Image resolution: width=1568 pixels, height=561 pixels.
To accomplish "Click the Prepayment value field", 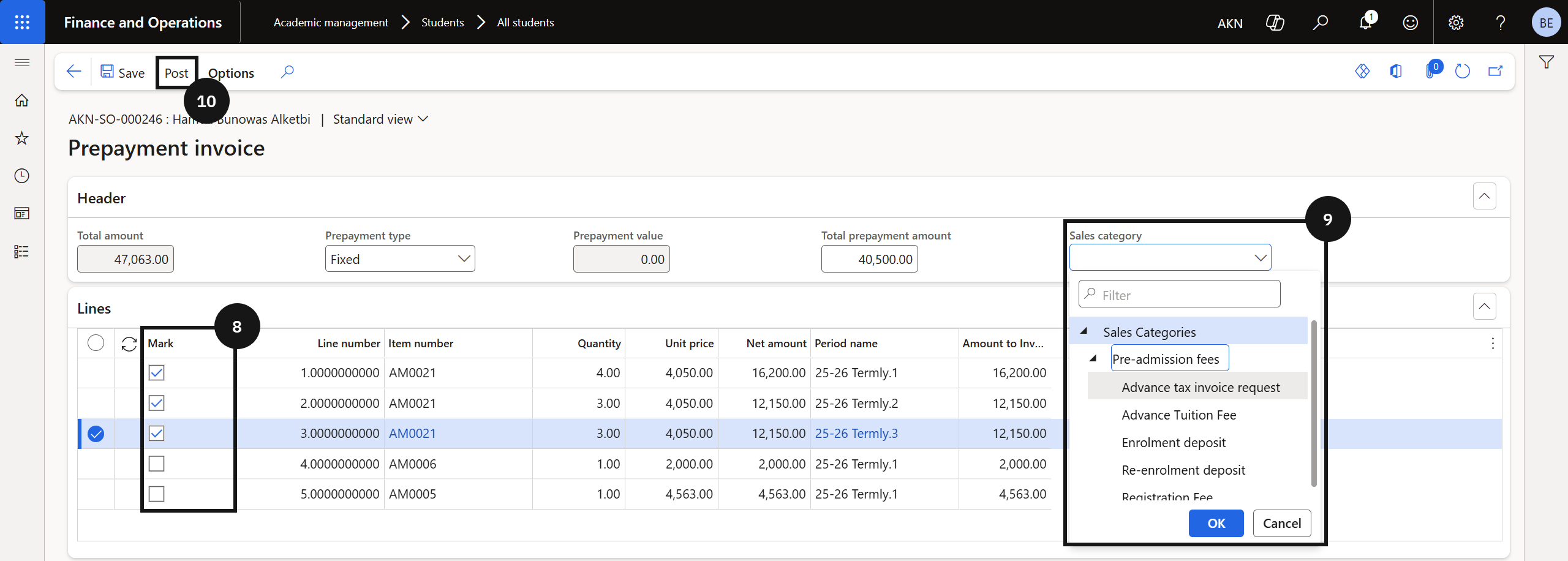I will tap(621, 259).
